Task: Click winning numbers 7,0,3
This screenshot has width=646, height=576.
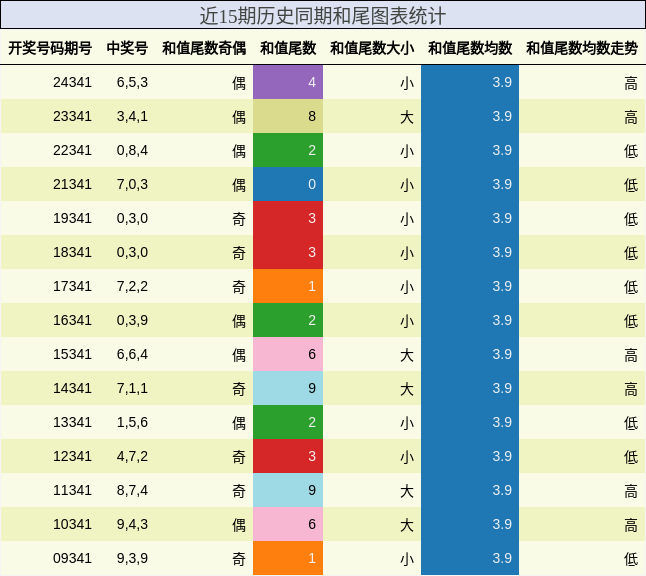Action: pos(132,184)
